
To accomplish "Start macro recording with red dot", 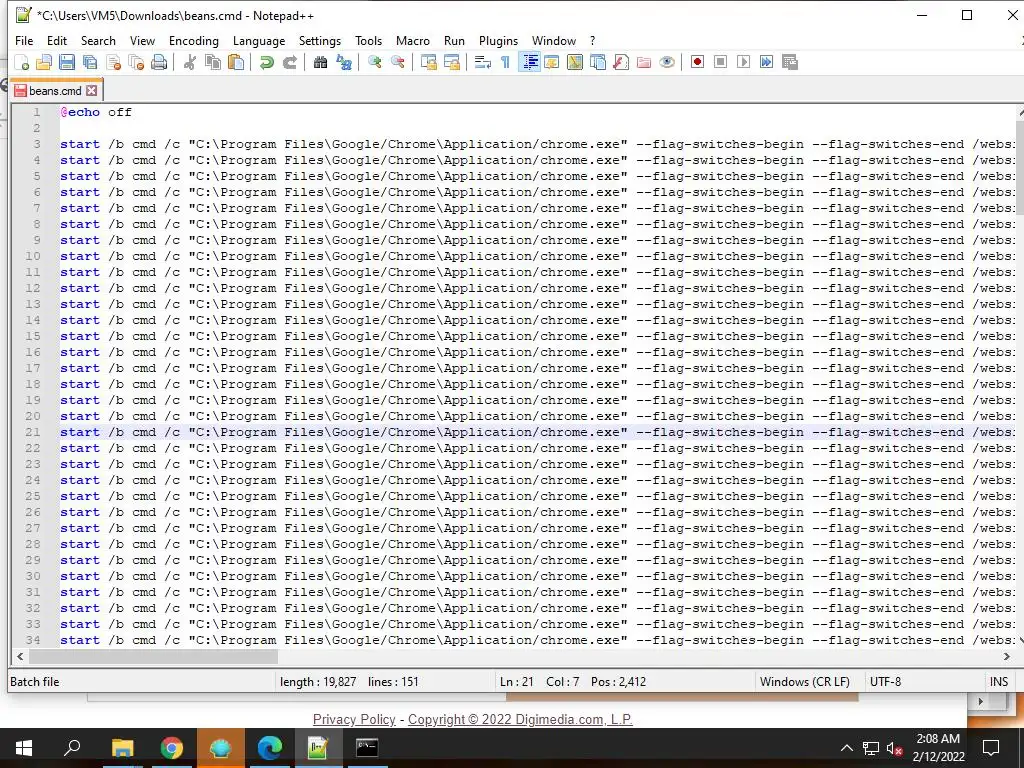I will tap(697, 62).
